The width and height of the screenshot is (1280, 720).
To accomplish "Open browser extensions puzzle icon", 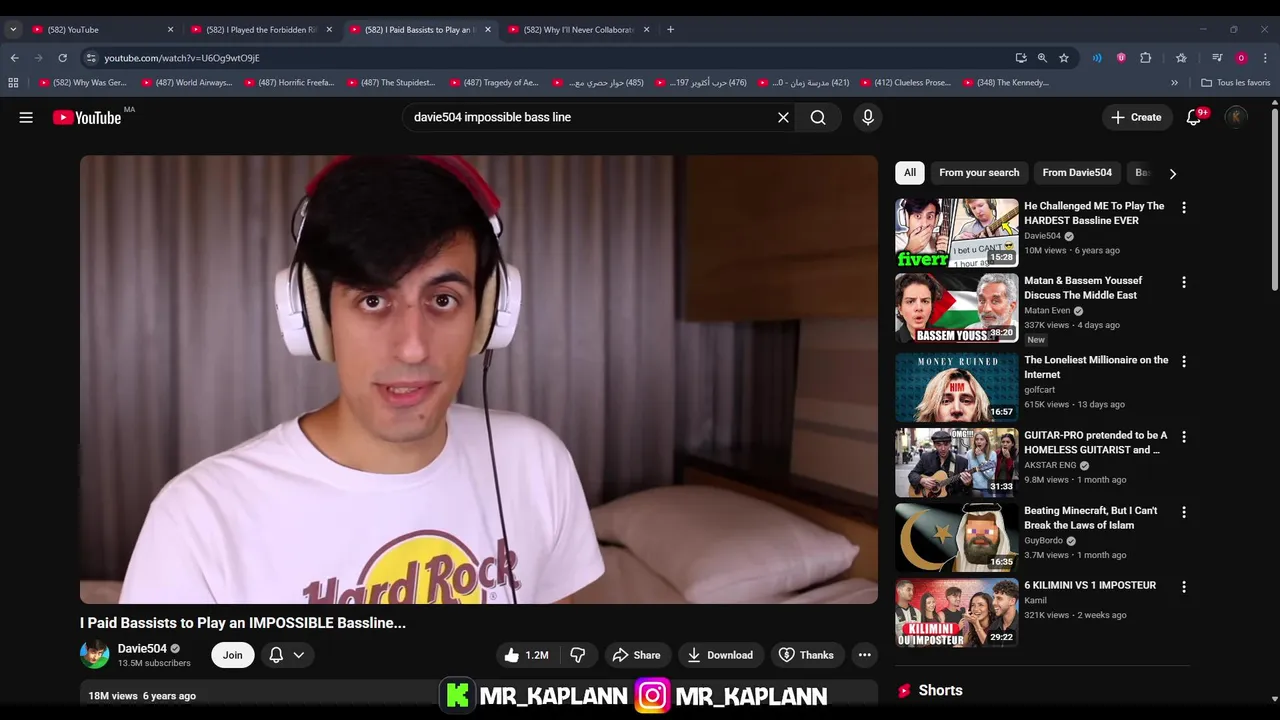I will (x=1146, y=58).
